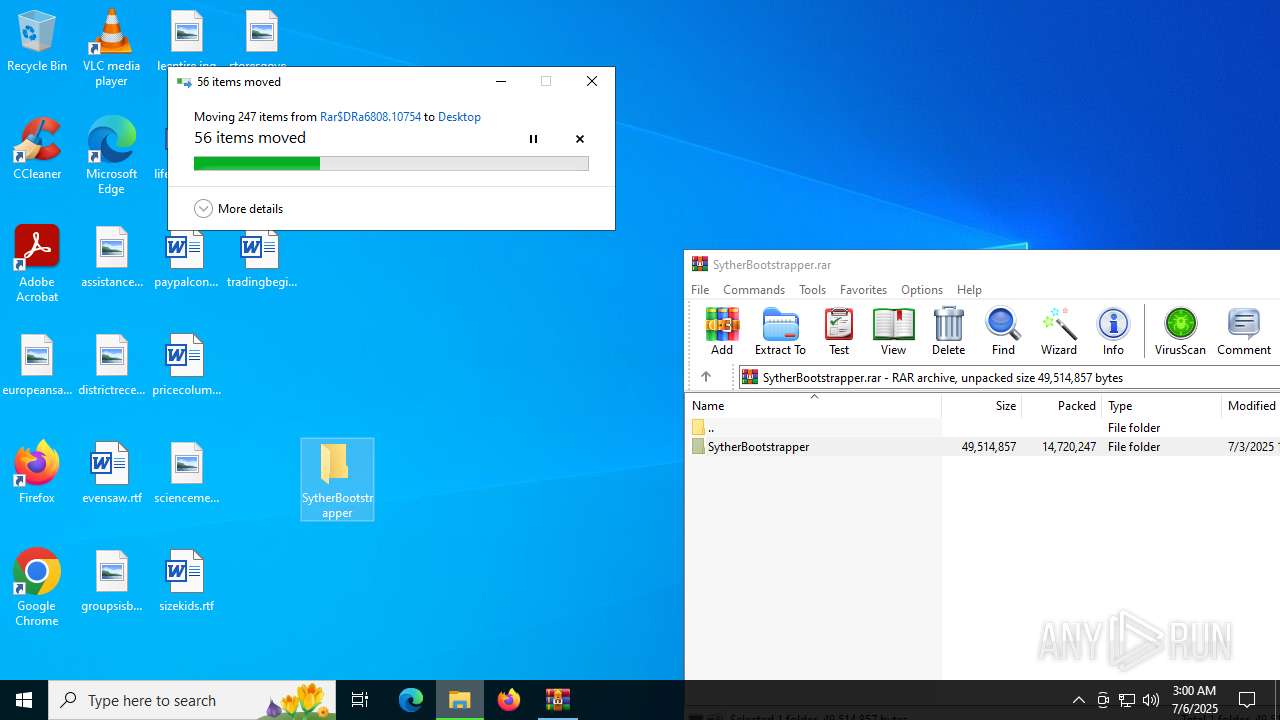The width and height of the screenshot is (1280, 720).
Task: Show hidden system tray icons
Action: click(1079, 700)
